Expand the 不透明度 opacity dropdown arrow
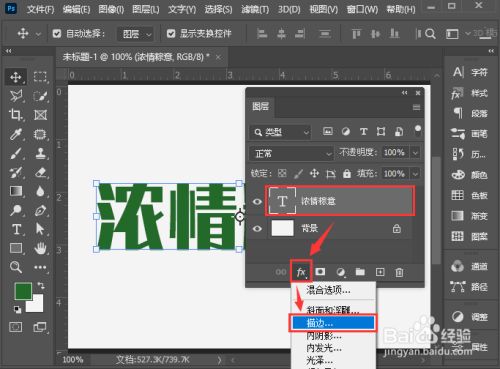Screen dimensions: 500x369 coord(415,153)
